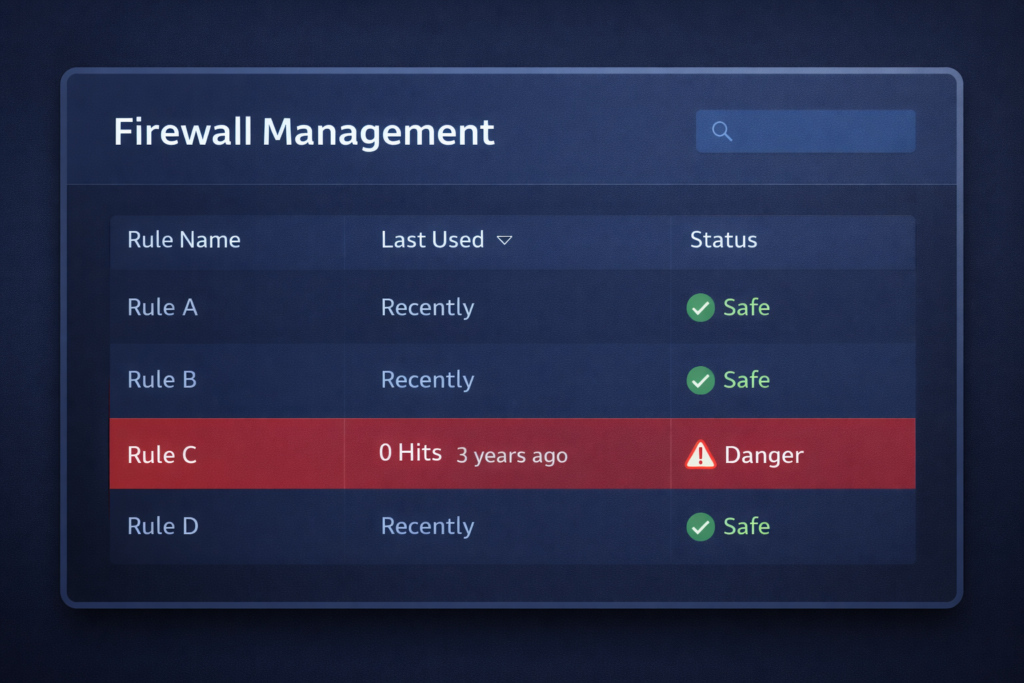Click the Safe status indicator on Rule A's row
The height and width of the screenshot is (683, 1024).
728,308
